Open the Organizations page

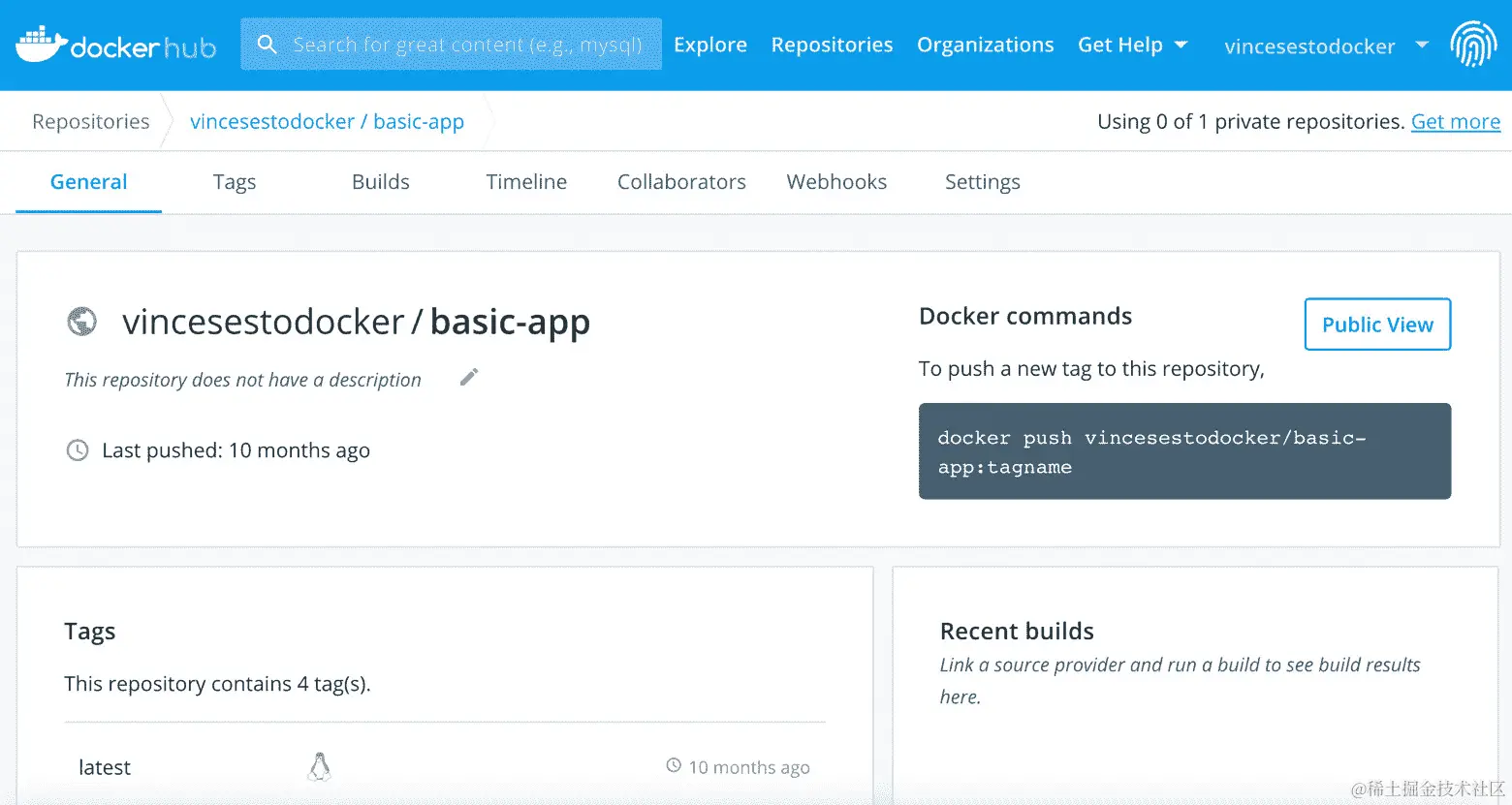985,44
